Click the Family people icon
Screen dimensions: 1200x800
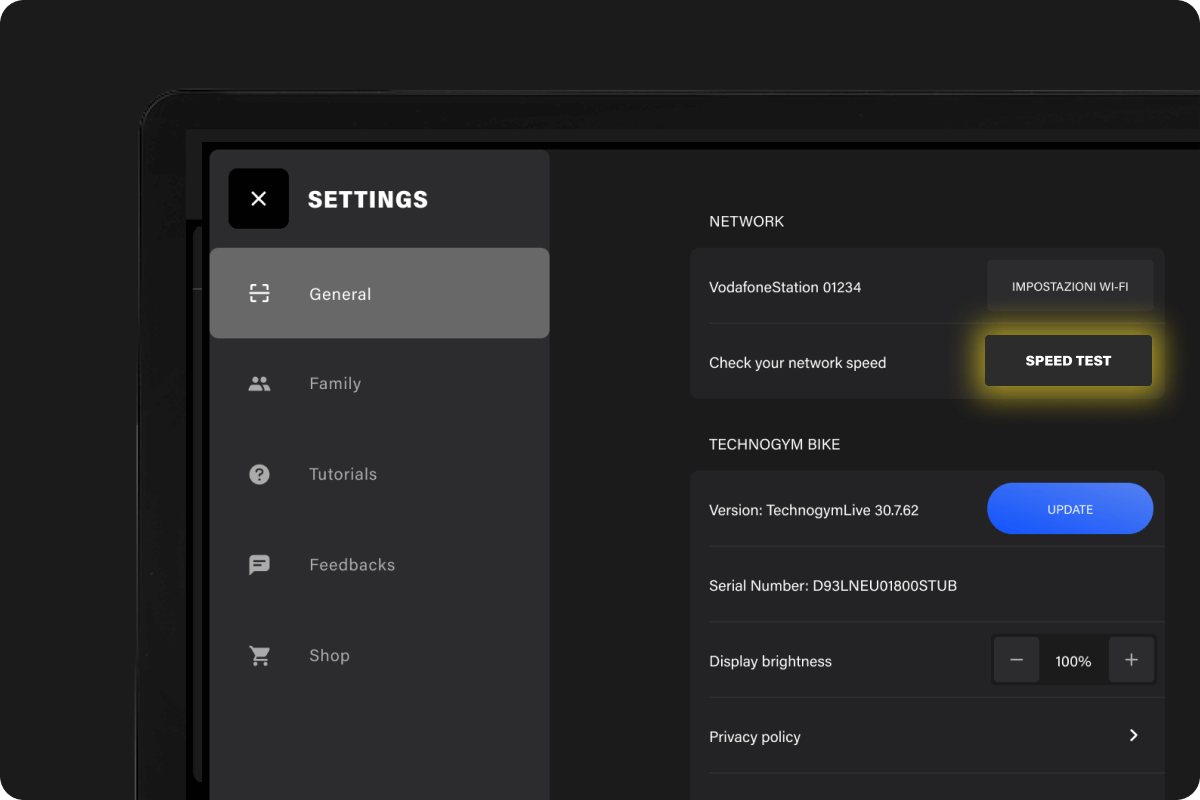click(259, 383)
